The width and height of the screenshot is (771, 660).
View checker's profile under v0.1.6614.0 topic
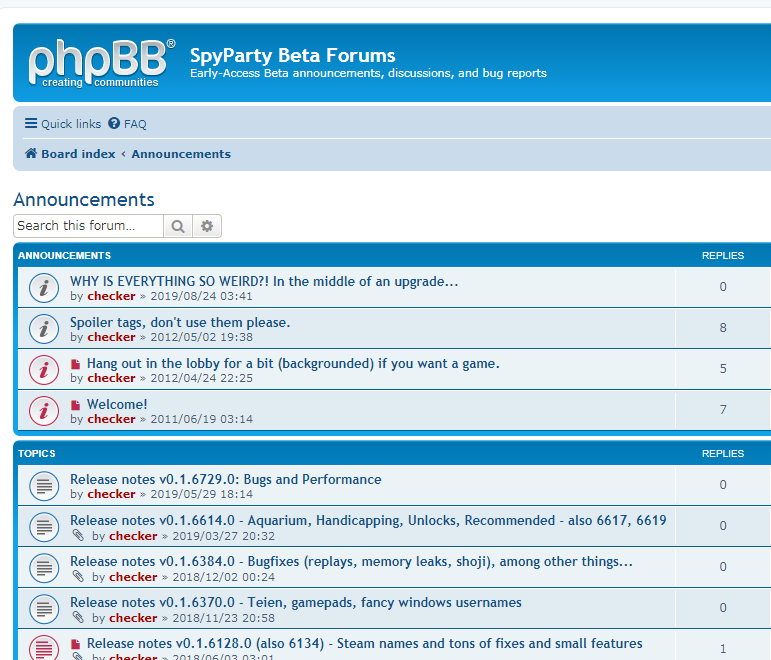(x=133, y=536)
